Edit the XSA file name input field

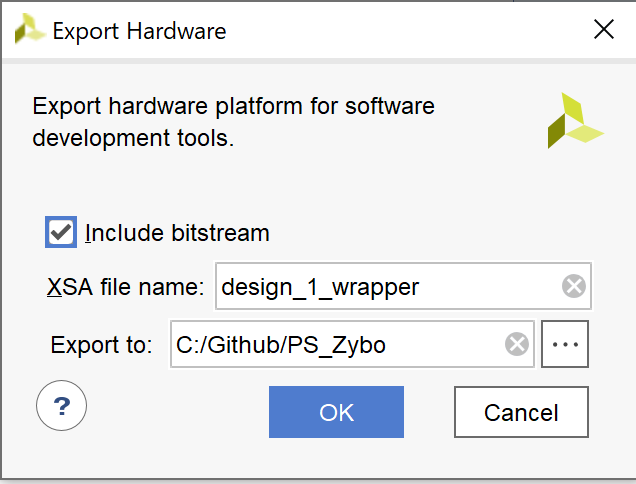[x=403, y=286]
